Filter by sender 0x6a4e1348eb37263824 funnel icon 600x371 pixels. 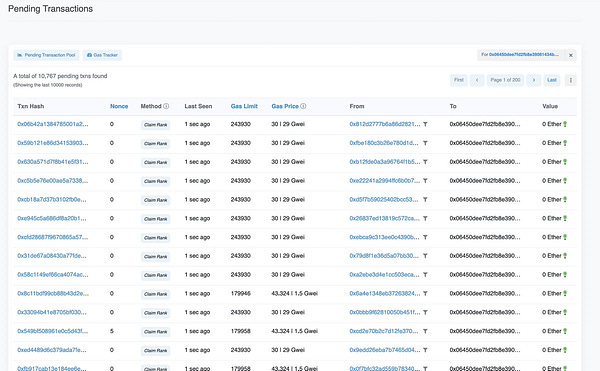point(425,294)
